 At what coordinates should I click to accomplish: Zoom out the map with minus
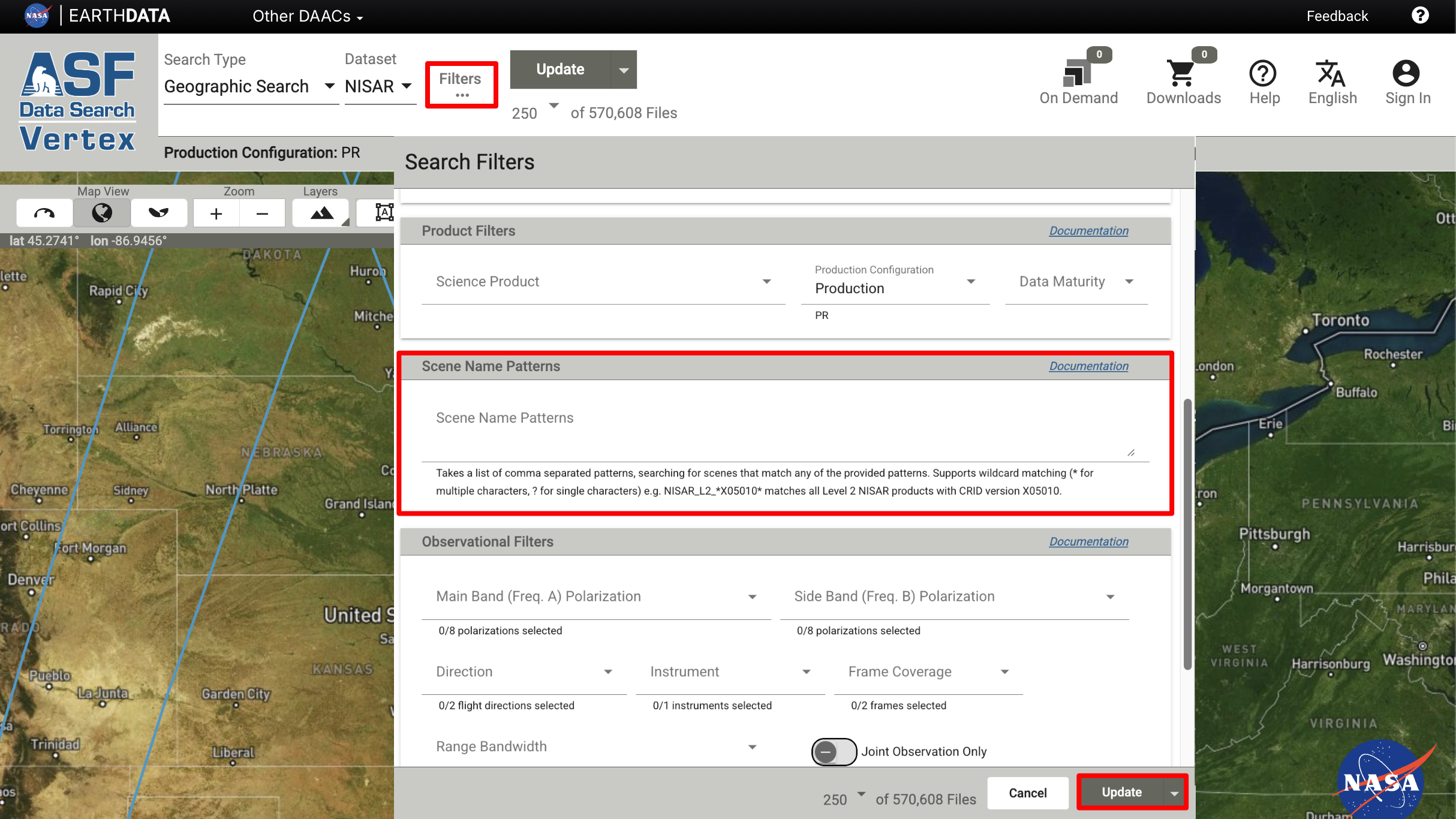(x=262, y=213)
